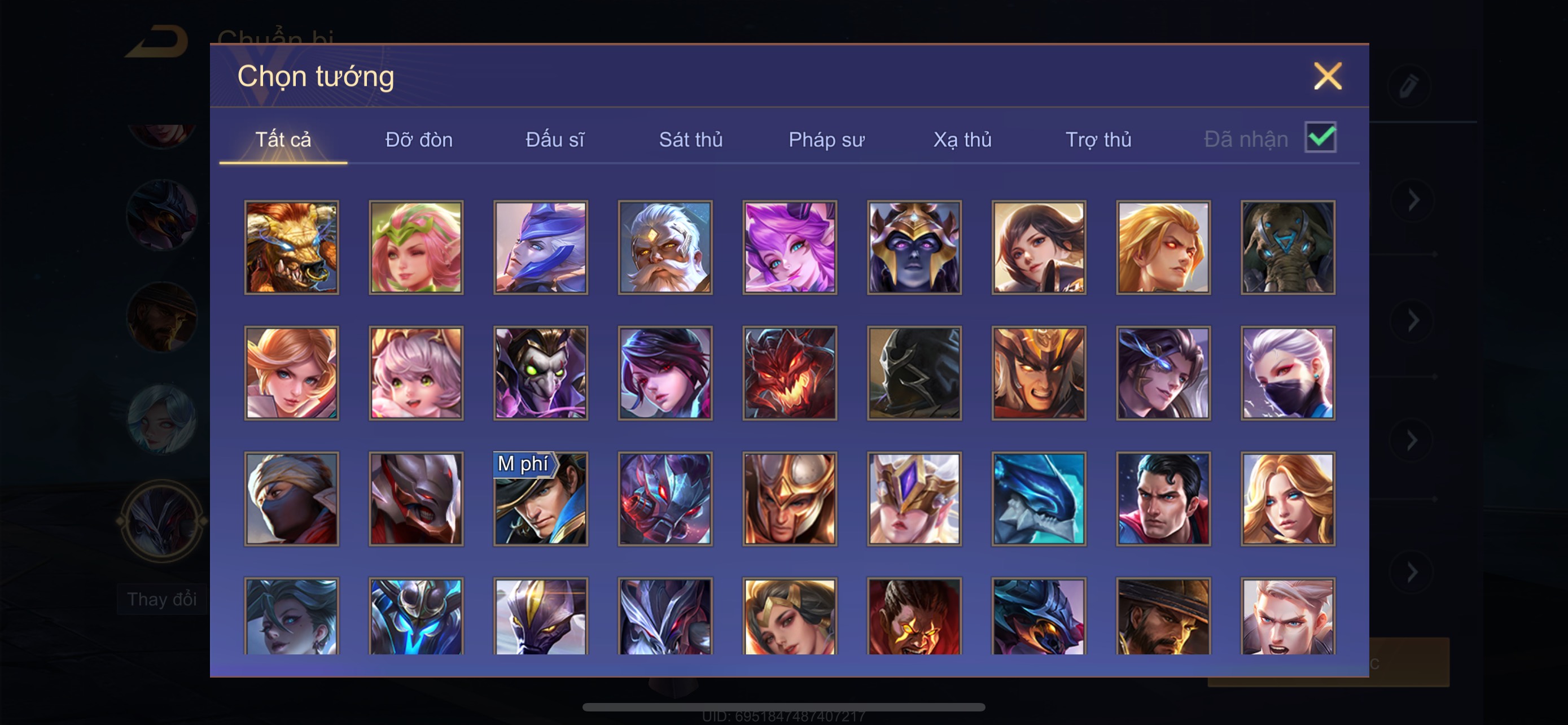Image resolution: width=1568 pixels, height=725 pixels.
Task: Select the pink-haired green crown girl
Action: click(417, 247)
